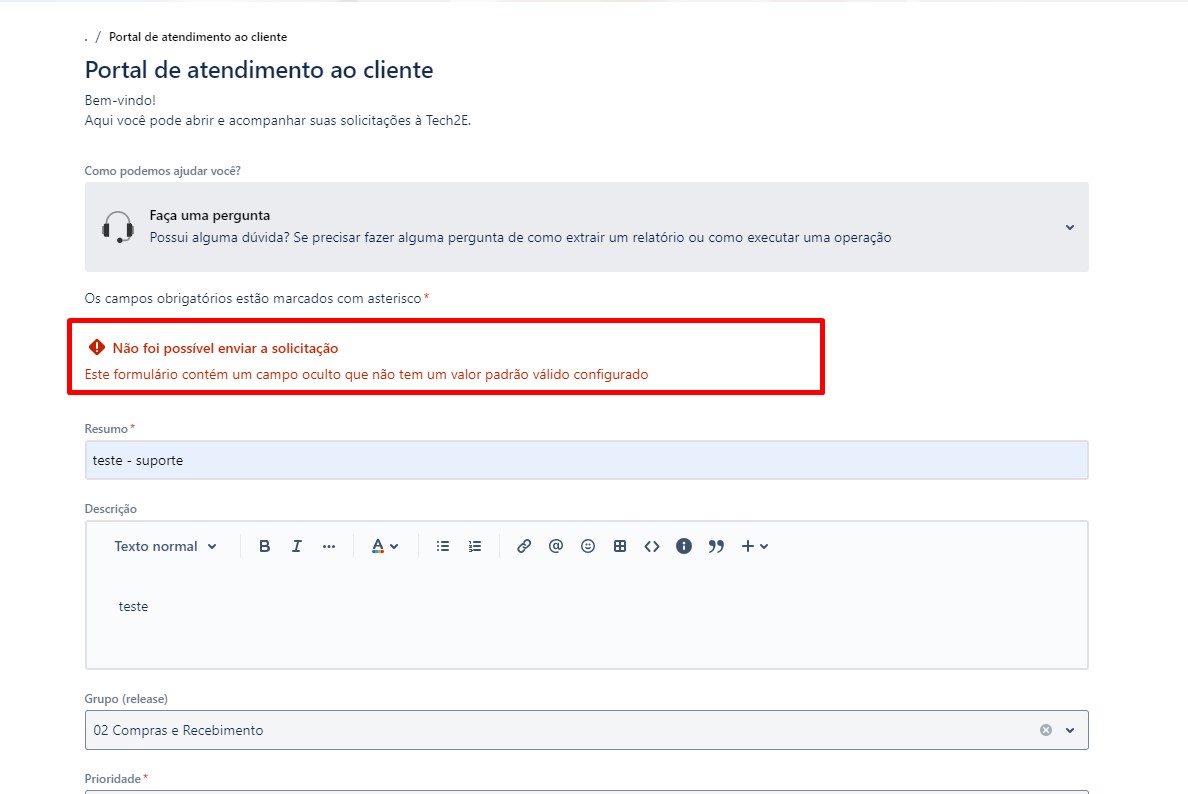Screen dimensions: 1188x794
Task: Open more formatting options ellipsis
Action: [x=329, y=546]
